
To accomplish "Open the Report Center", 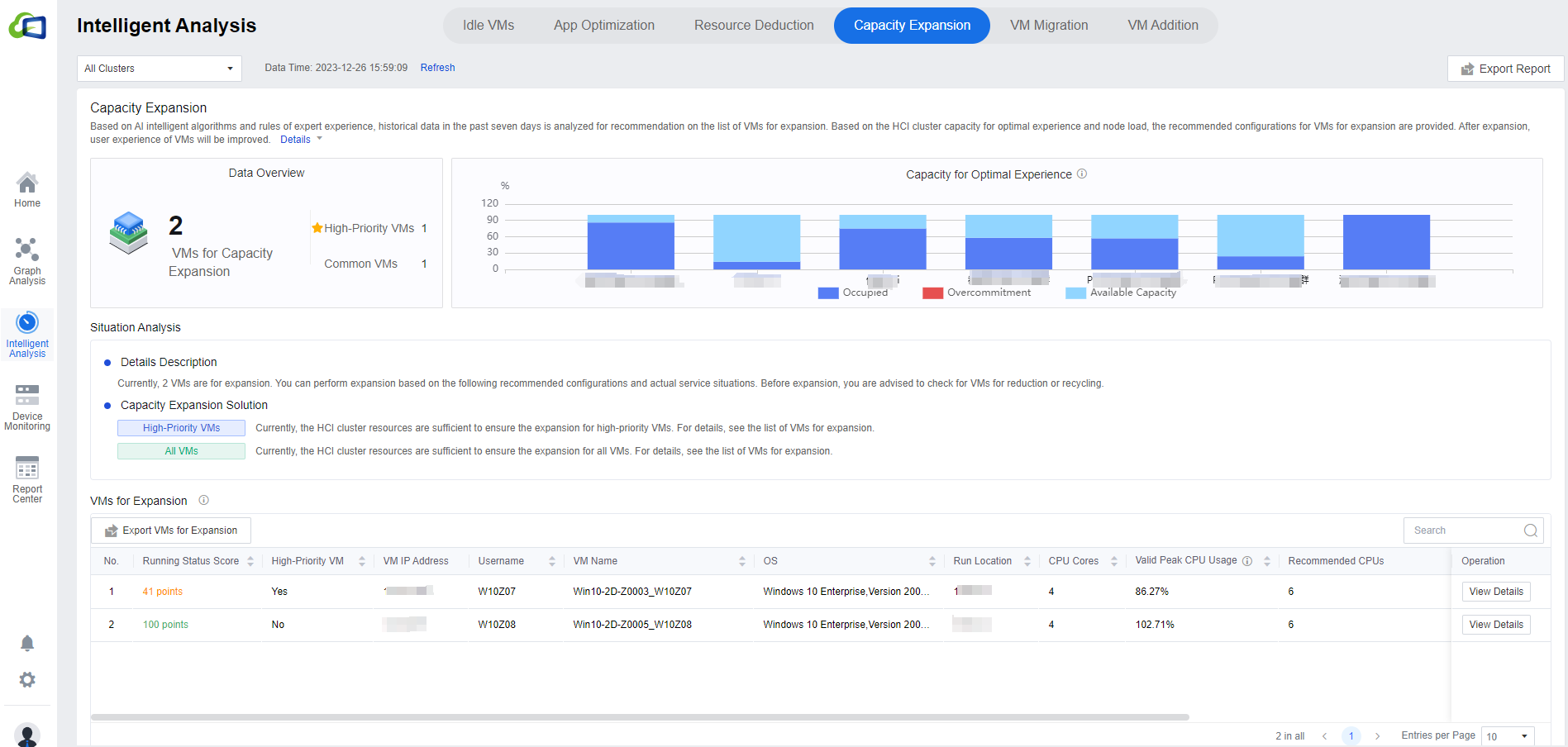I will click(x=27, y=479).
